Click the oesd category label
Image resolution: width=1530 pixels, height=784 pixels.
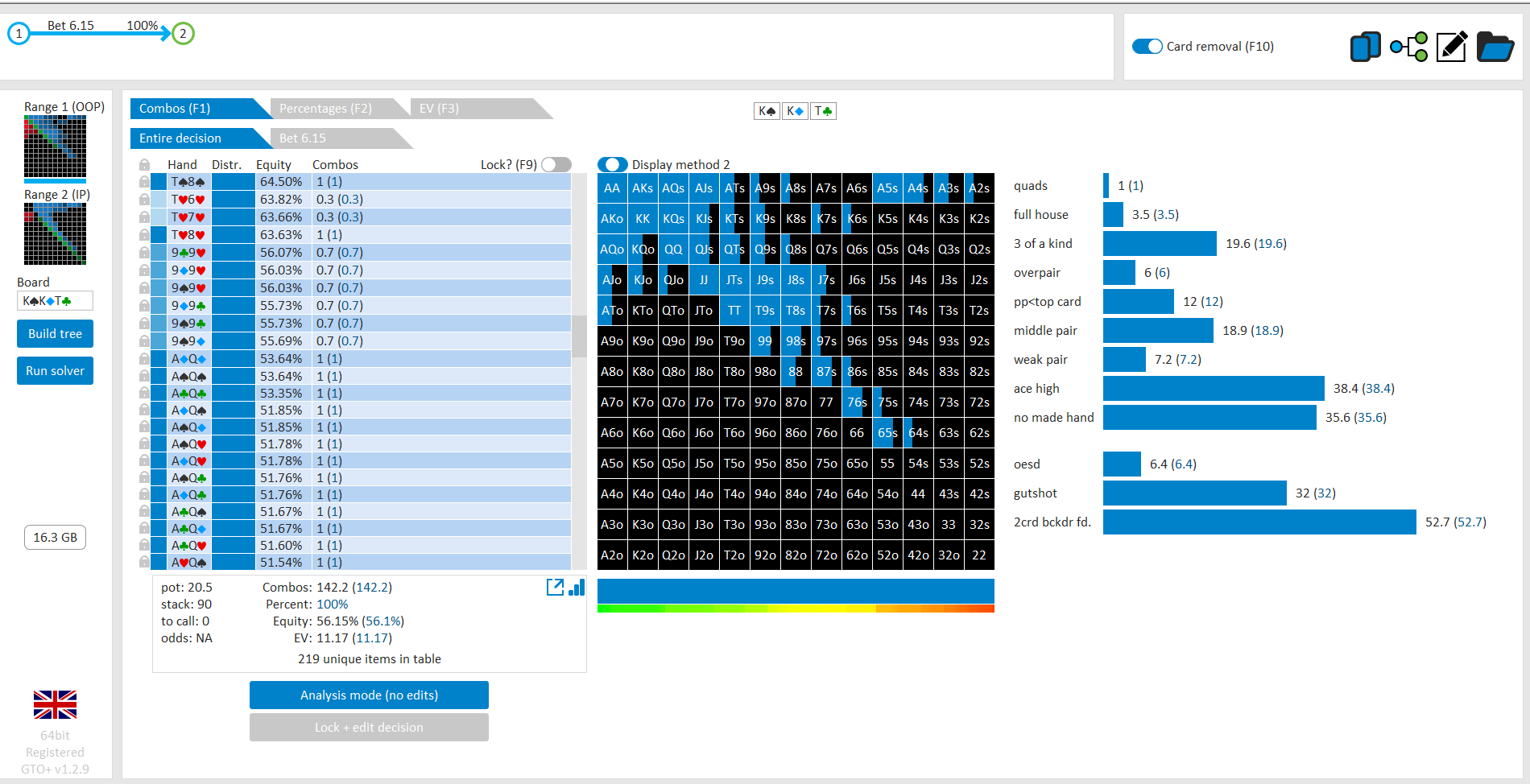point(1027,464)
